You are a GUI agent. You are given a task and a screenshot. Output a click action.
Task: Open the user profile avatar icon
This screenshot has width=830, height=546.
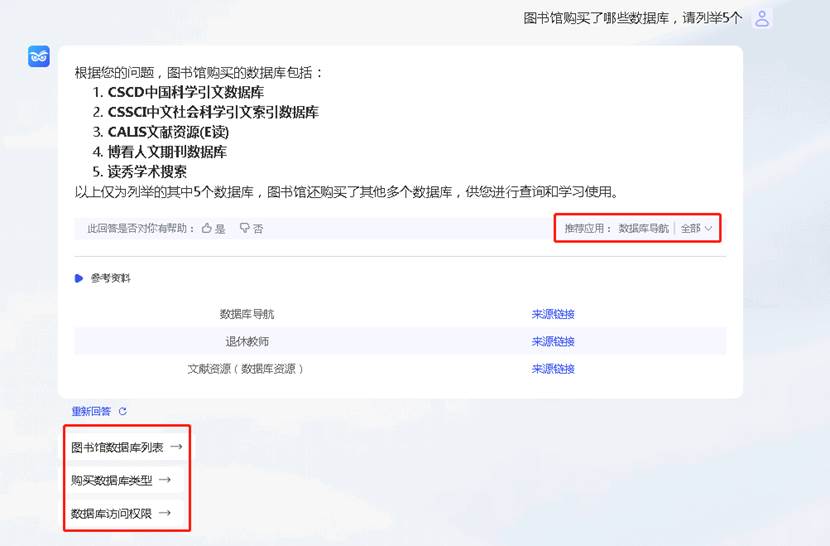762,19
